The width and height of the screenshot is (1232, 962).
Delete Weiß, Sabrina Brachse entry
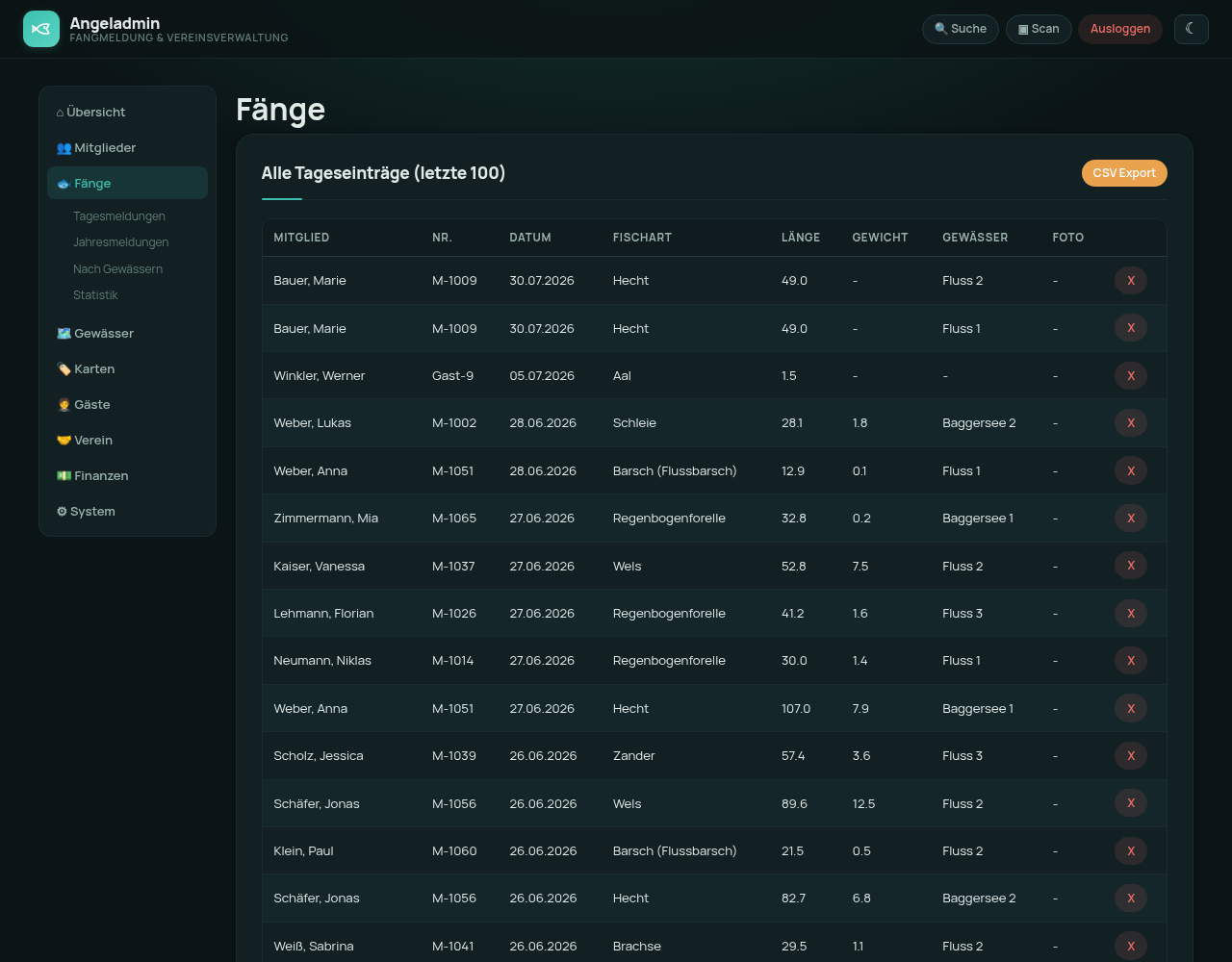point(1131,946)
